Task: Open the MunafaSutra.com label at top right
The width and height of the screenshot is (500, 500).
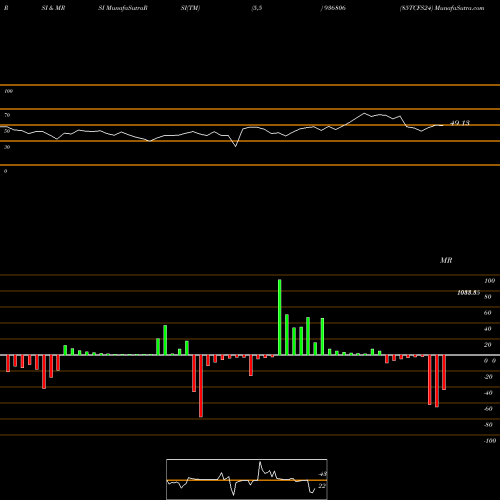Action: pos(460,8)
